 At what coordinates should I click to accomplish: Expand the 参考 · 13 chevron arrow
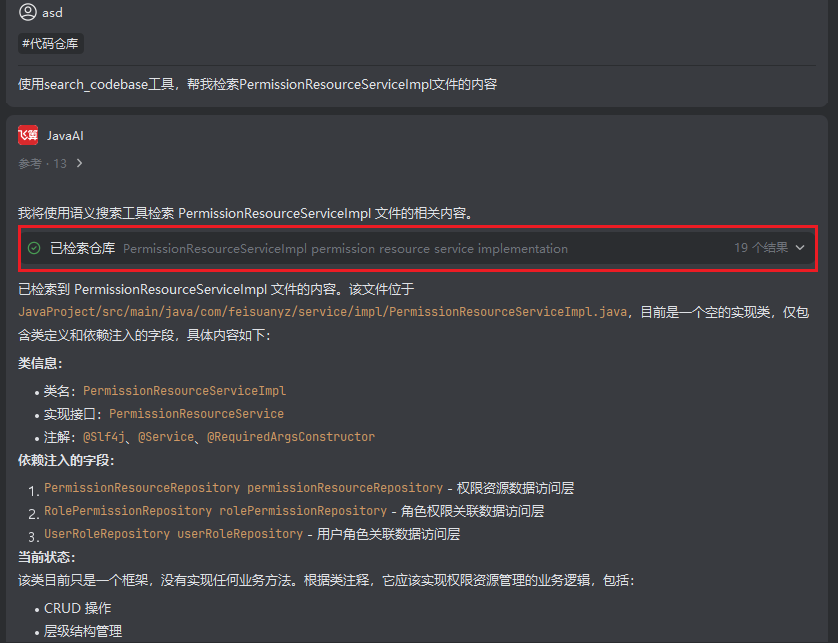(x=80, y=163)
